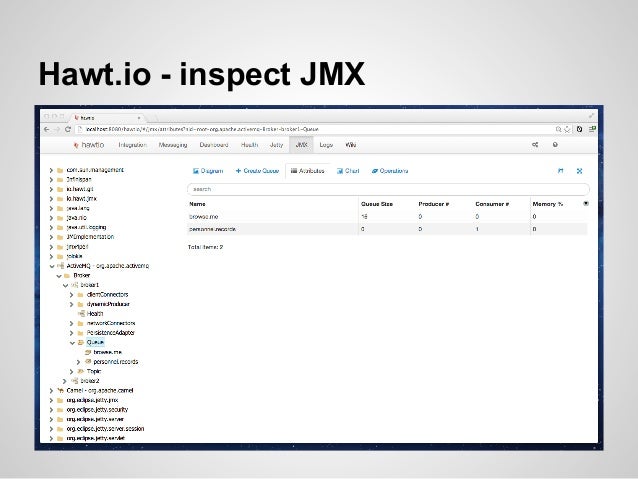The width and height of the screenshot is (638, 479).
Task: Expand the clientConnectors tree node
Action: click(72, 295)
